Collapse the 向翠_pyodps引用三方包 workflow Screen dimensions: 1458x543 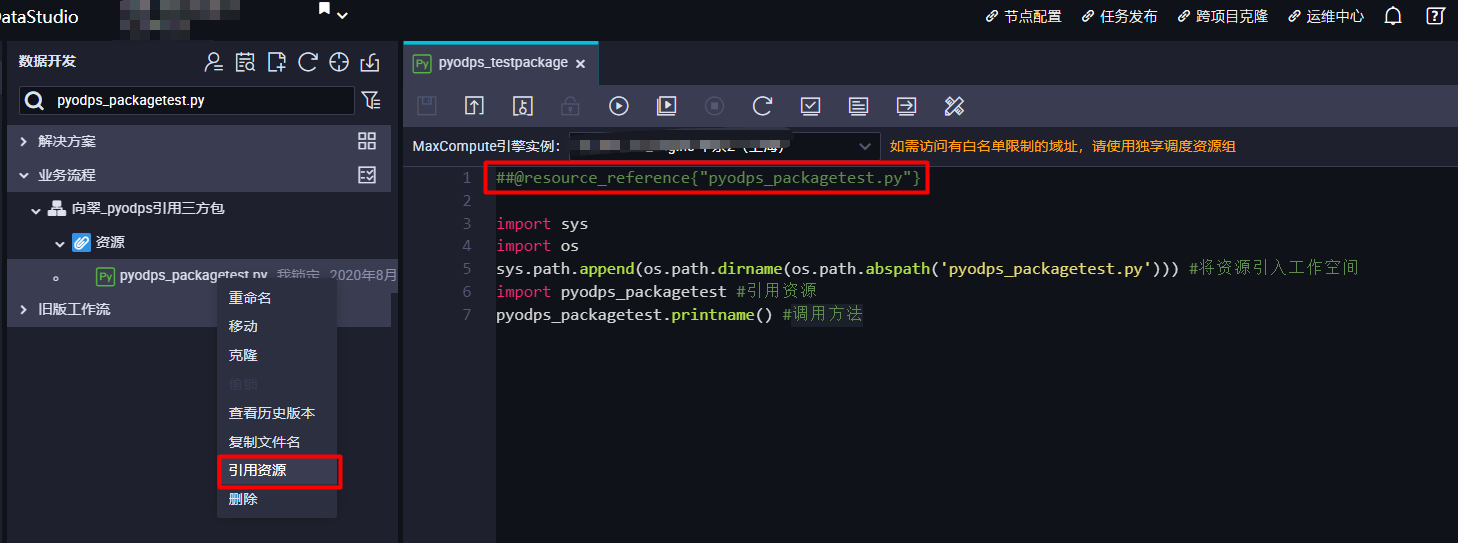[x=36, y=210]
